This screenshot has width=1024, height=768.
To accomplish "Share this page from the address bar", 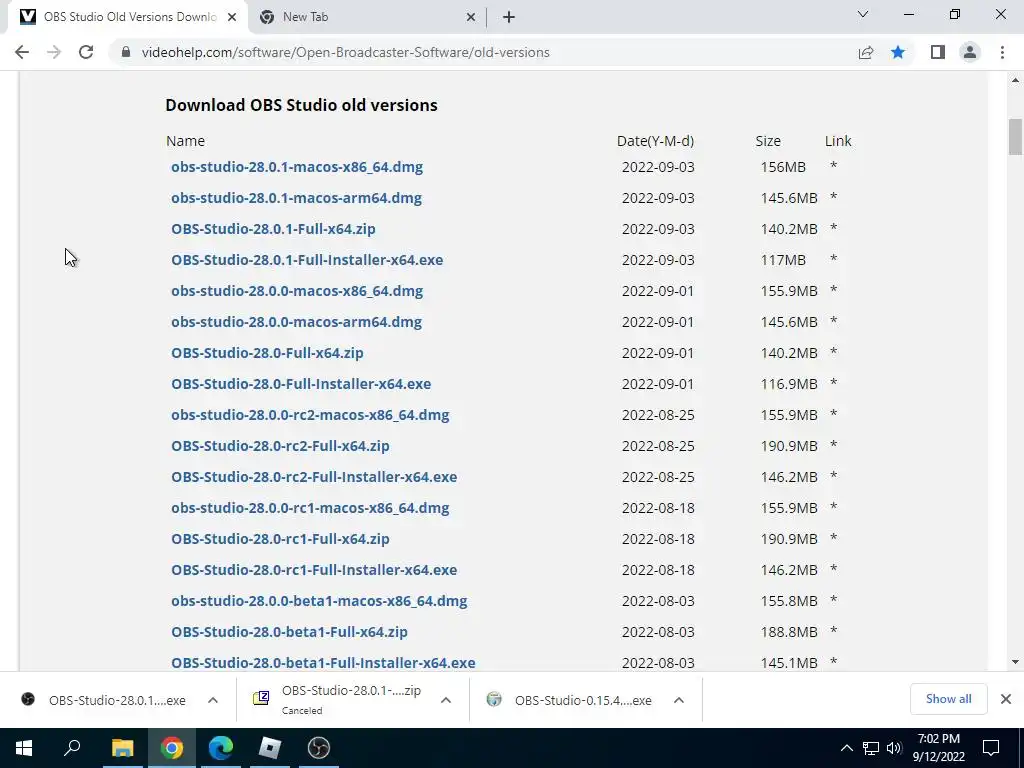I will 866,52.
